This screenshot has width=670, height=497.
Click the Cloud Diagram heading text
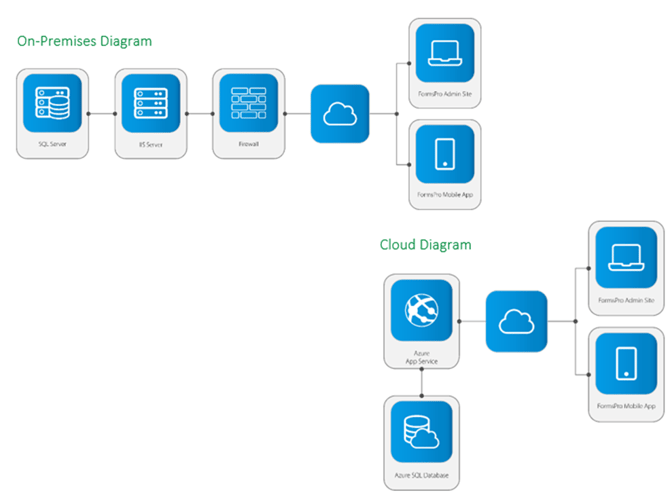point(425,244)
